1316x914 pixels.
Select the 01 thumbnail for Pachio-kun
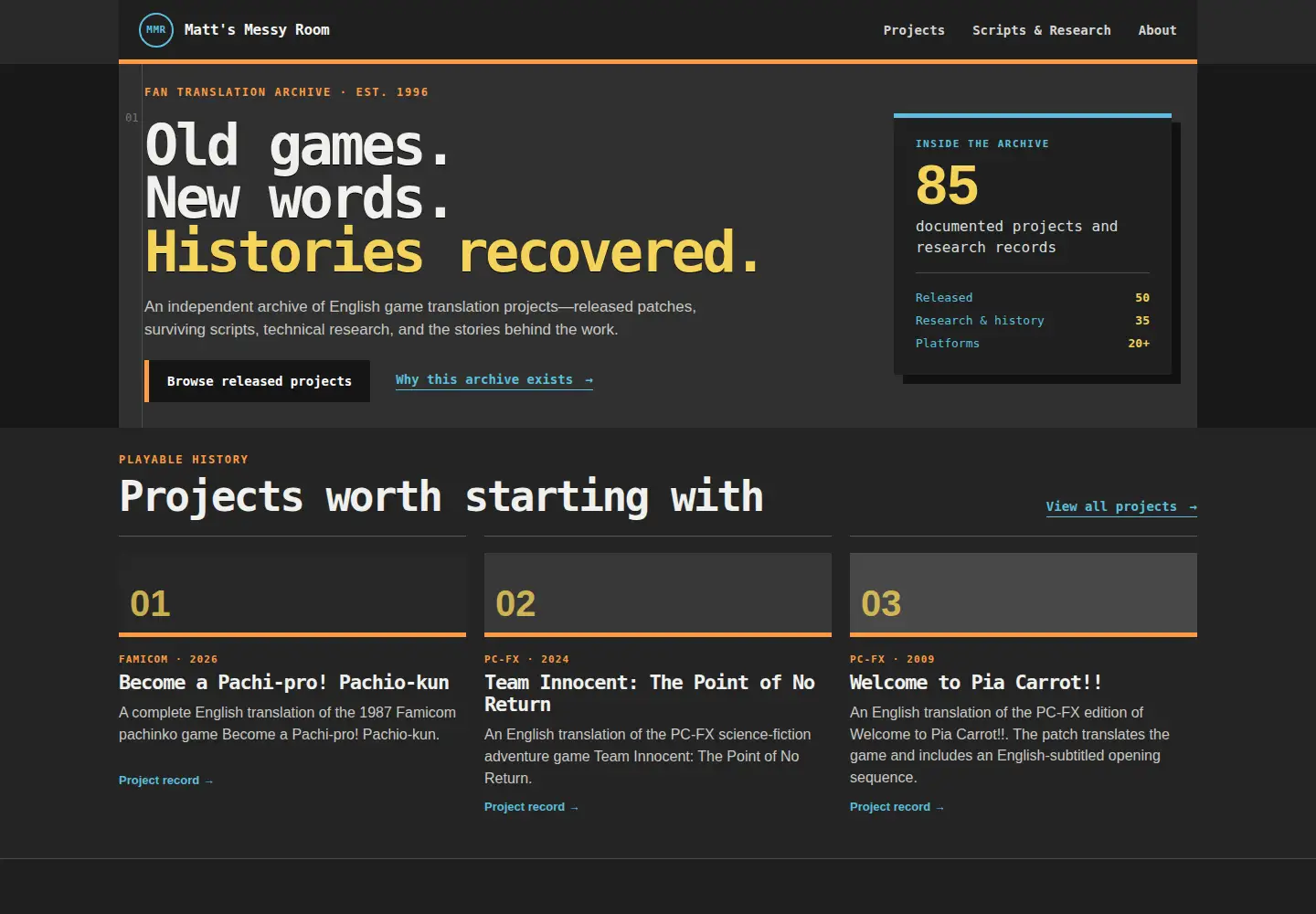tap(292, 594)
